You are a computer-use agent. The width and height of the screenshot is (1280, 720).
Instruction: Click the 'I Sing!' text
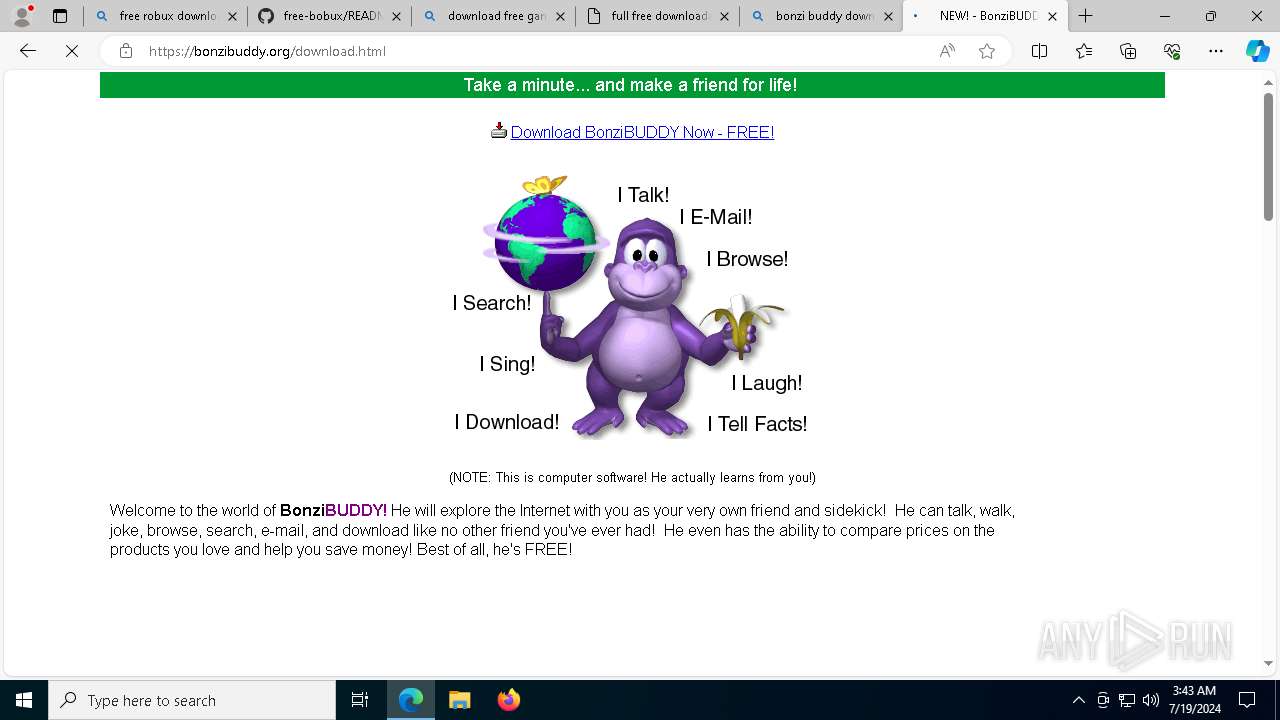point(507,364)
